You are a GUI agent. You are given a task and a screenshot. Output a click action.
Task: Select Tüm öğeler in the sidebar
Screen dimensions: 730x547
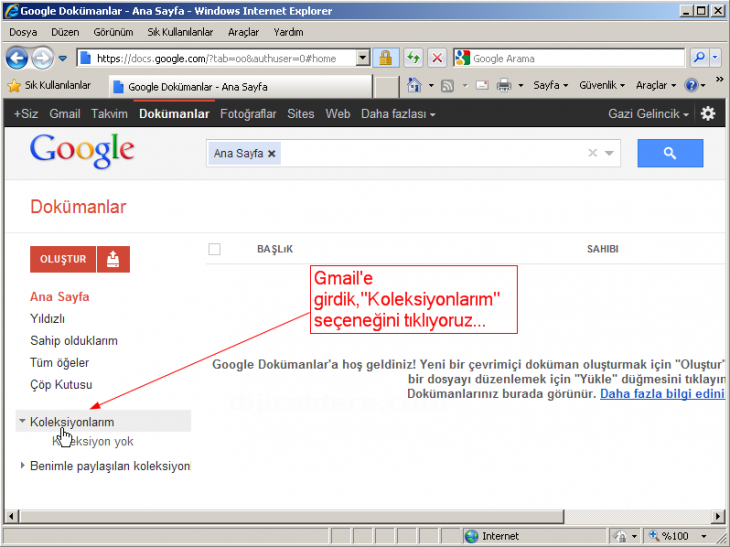59,363
